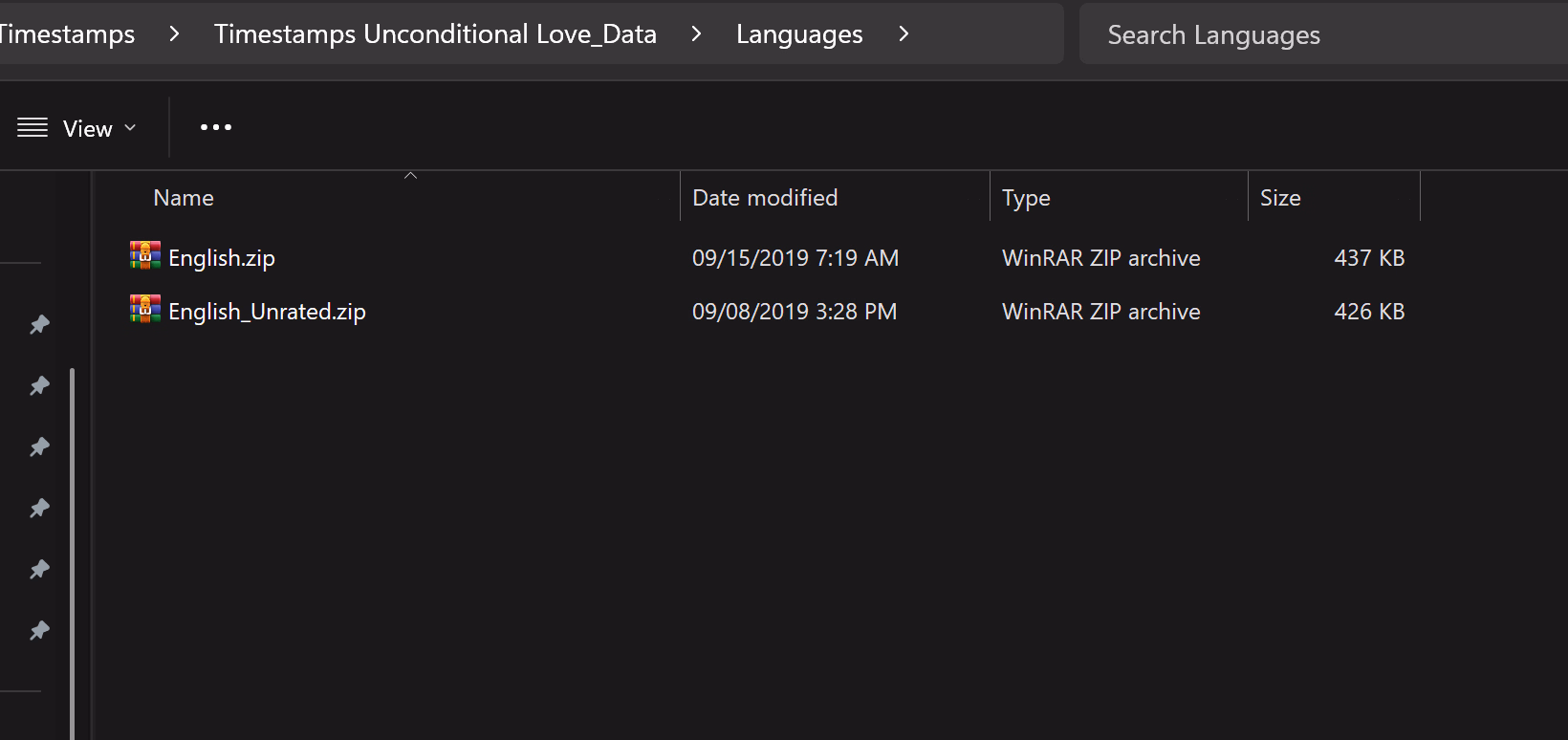Click the topmost pin icon in the sidebar
The image size is (1568, 740).
[39, 325]
